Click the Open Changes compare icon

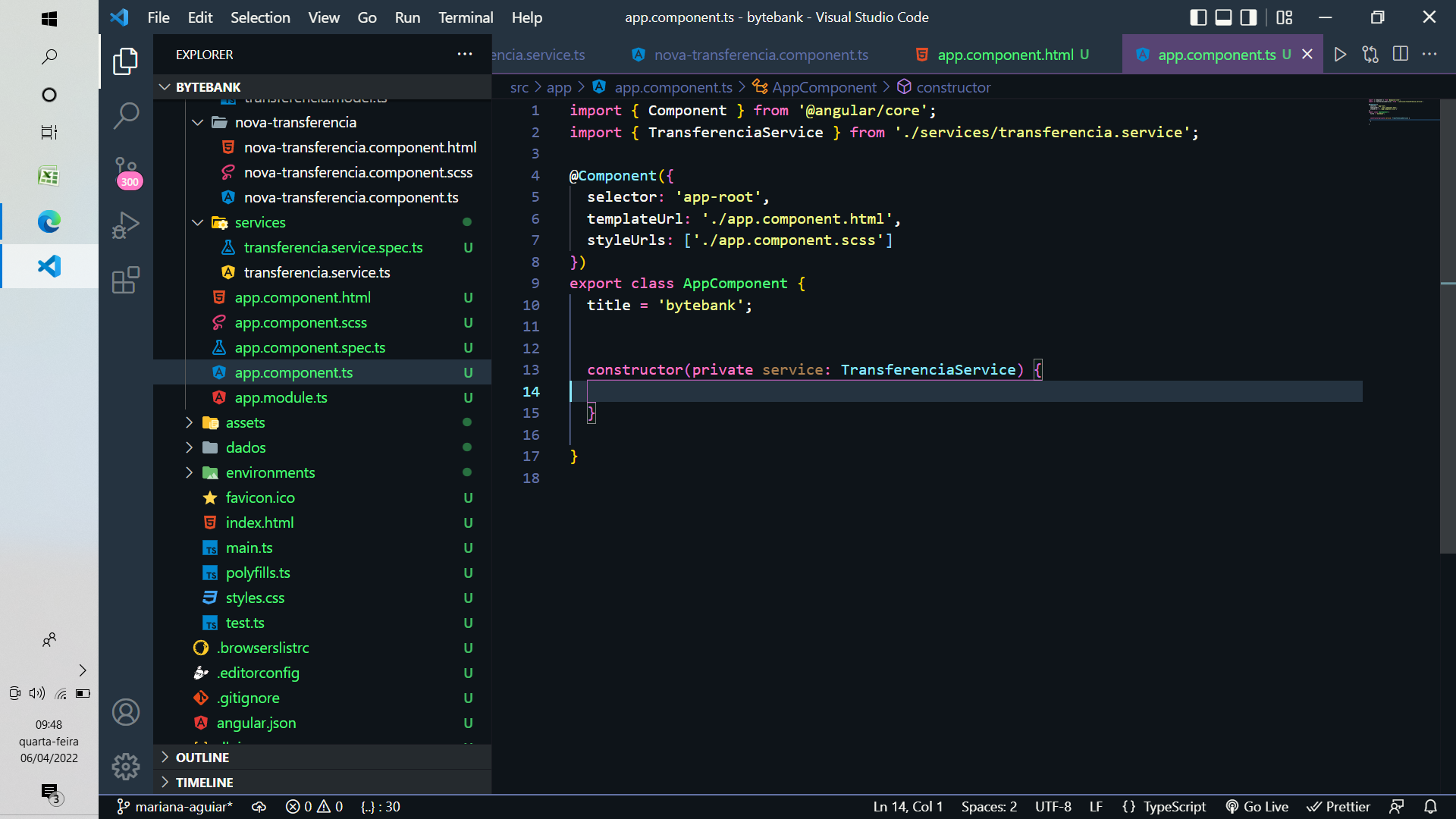pos(1370,55)
